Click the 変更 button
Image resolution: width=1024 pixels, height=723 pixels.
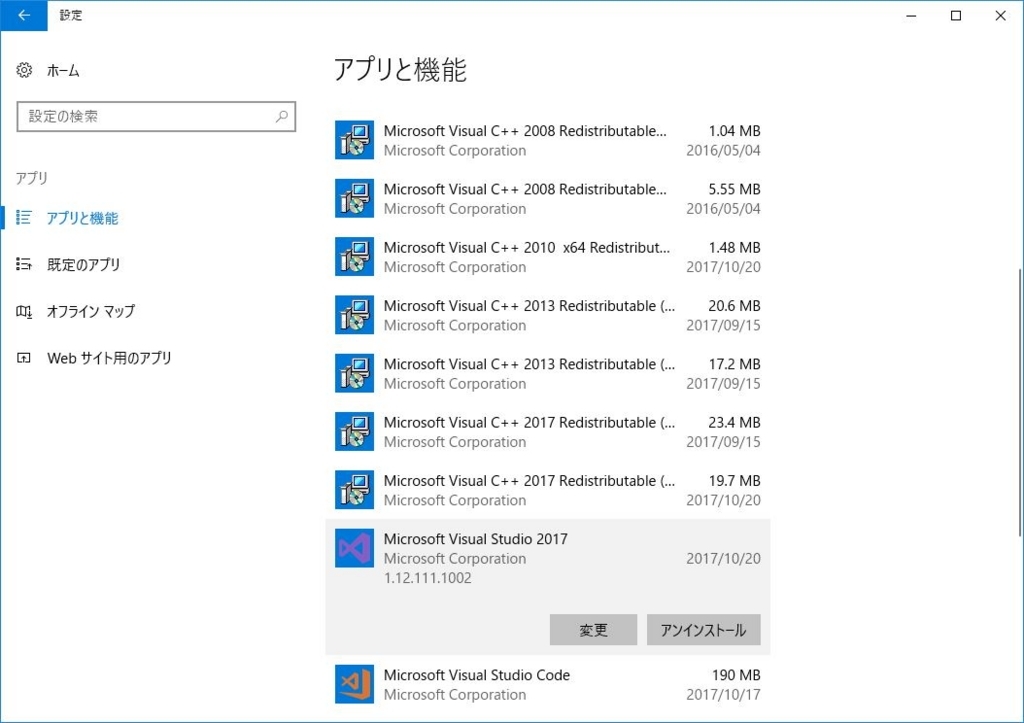(593, 630)
